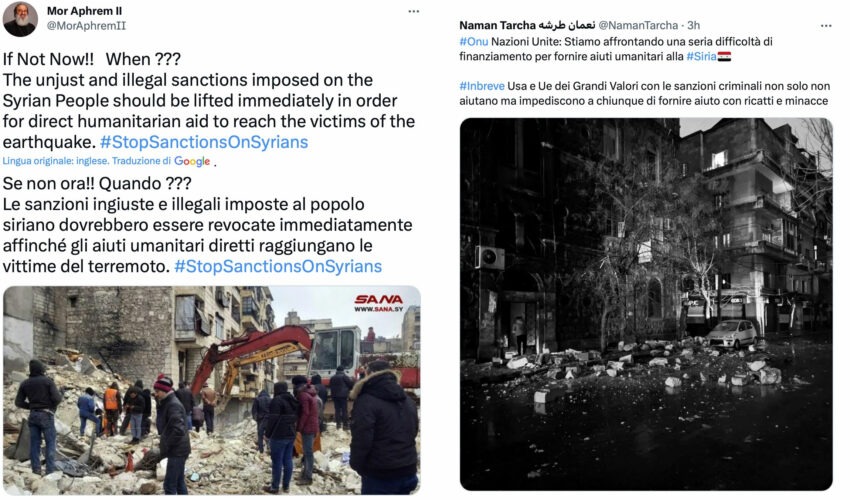Click the Mor Aphrem II display name
Viewport: 850px width, 500px height.
pos(84,11)
